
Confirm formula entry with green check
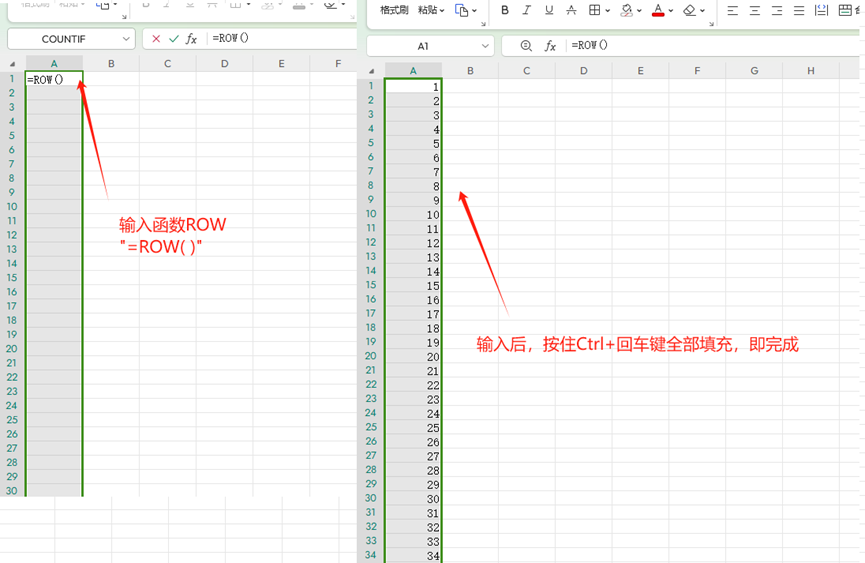pyautogui.click(x=174, y=39)
